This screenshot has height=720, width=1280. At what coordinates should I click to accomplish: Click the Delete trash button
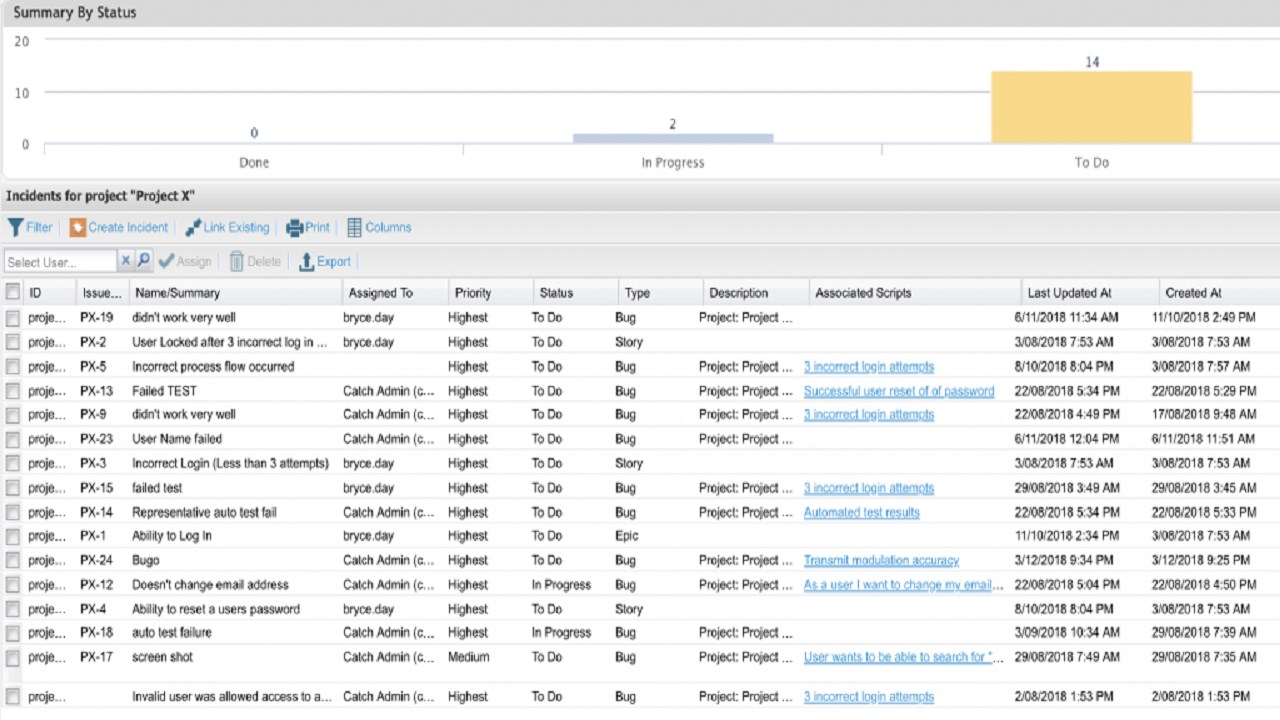click(255, 261)
